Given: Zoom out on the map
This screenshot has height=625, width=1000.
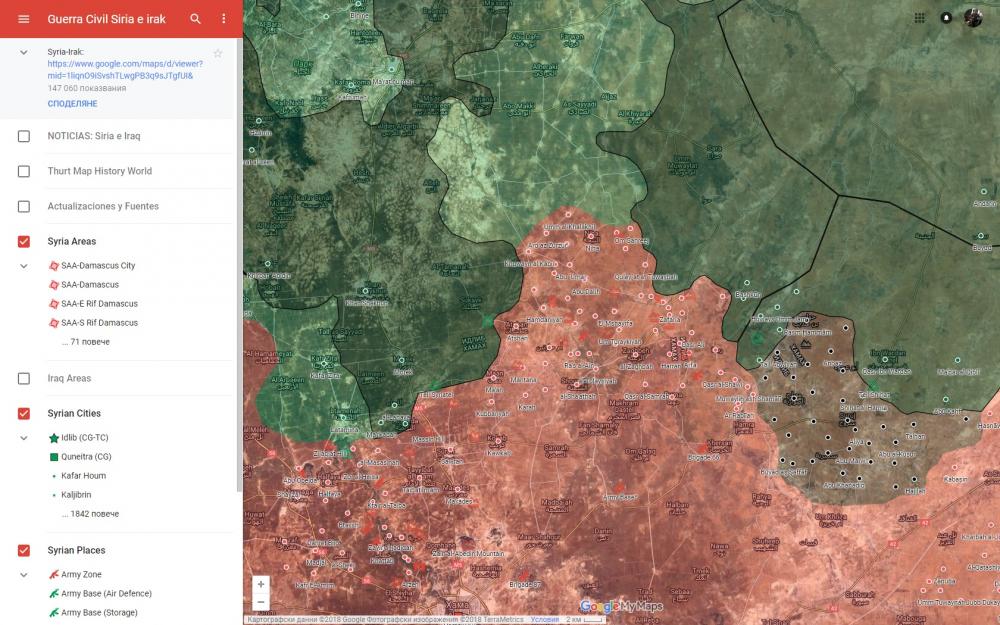Looking at the screenshot, I should point(261,602).
